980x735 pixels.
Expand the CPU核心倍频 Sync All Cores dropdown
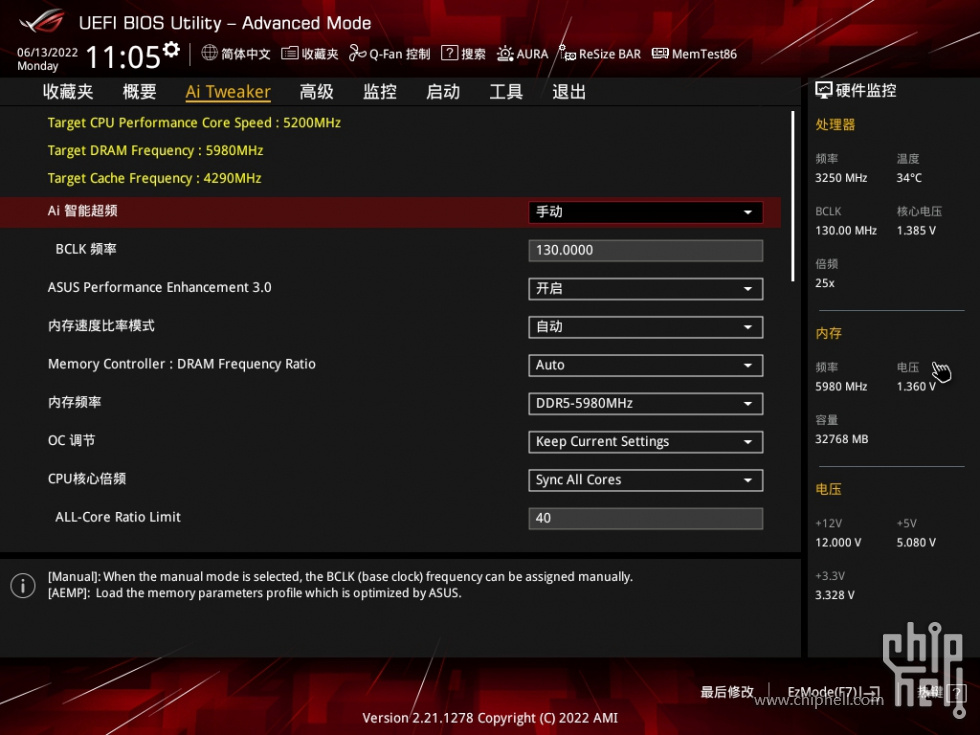[x=646, y=480]
